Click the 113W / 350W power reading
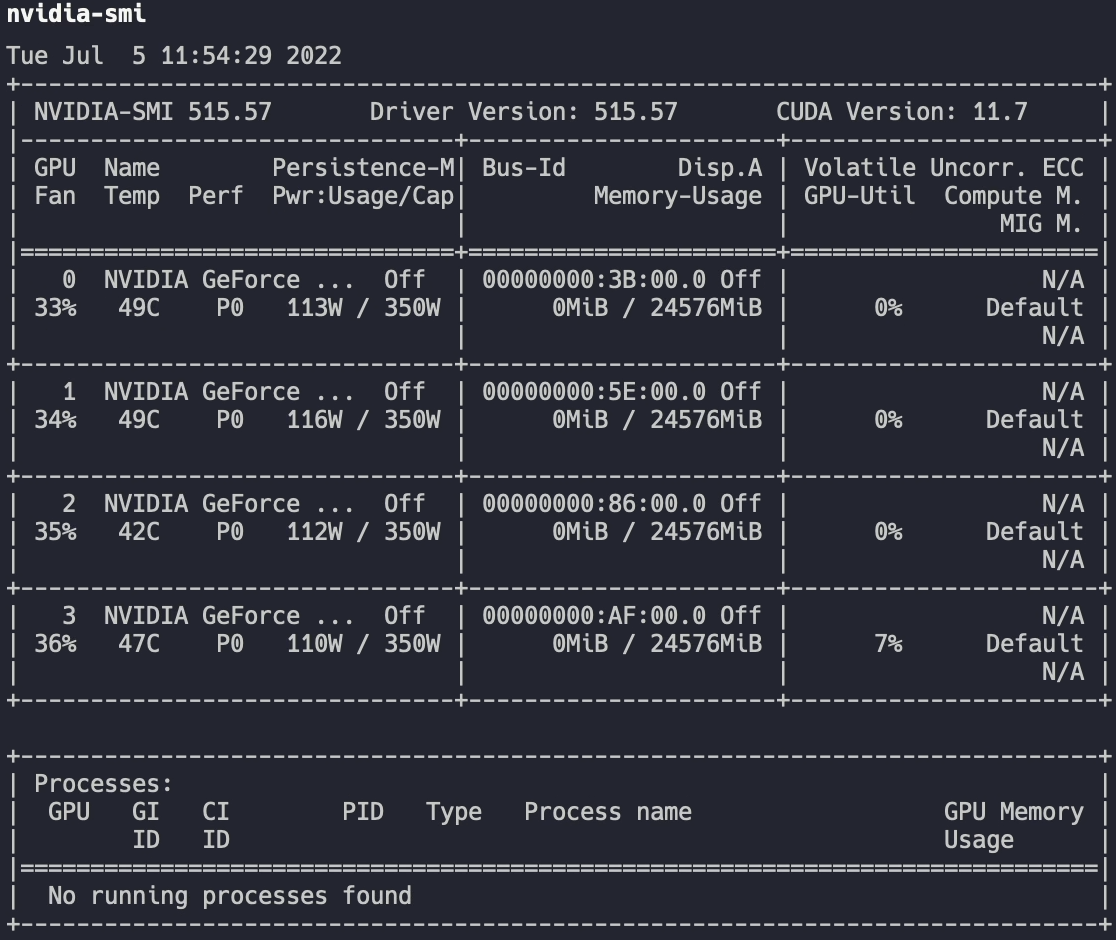Screen dimensions: 1116x940 [x=363, y=308]
